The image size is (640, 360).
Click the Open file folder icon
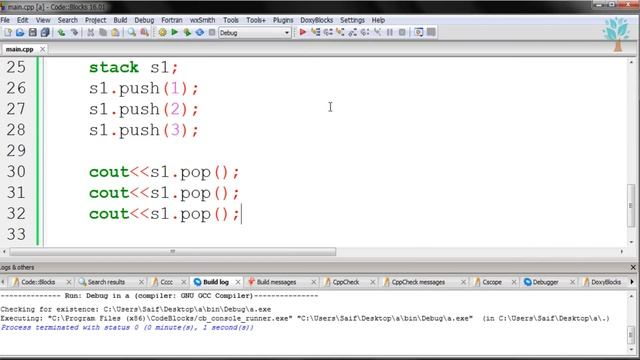click(20, 33)
